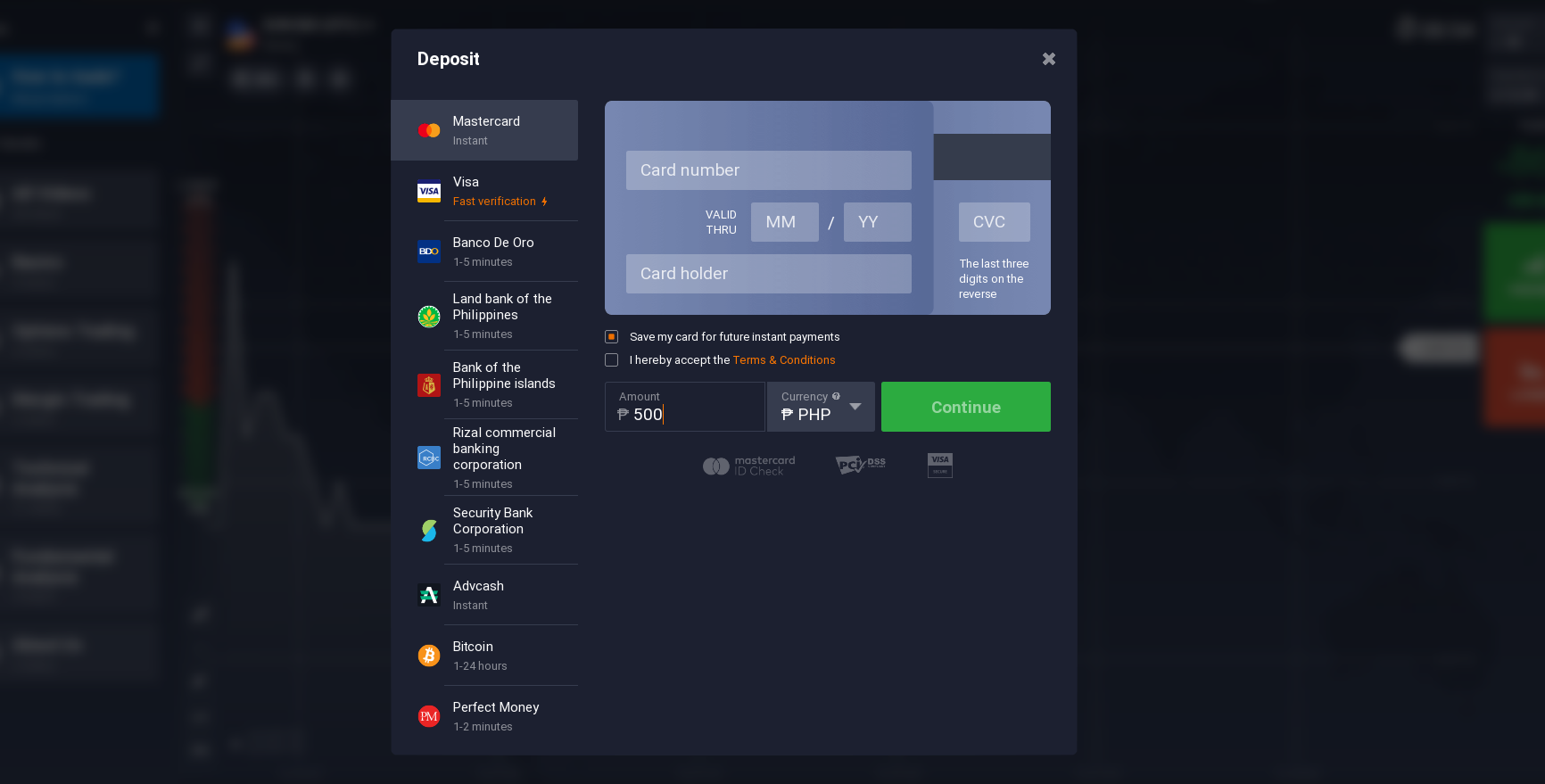Select Security Bank Corporation option

click(484, 530)
